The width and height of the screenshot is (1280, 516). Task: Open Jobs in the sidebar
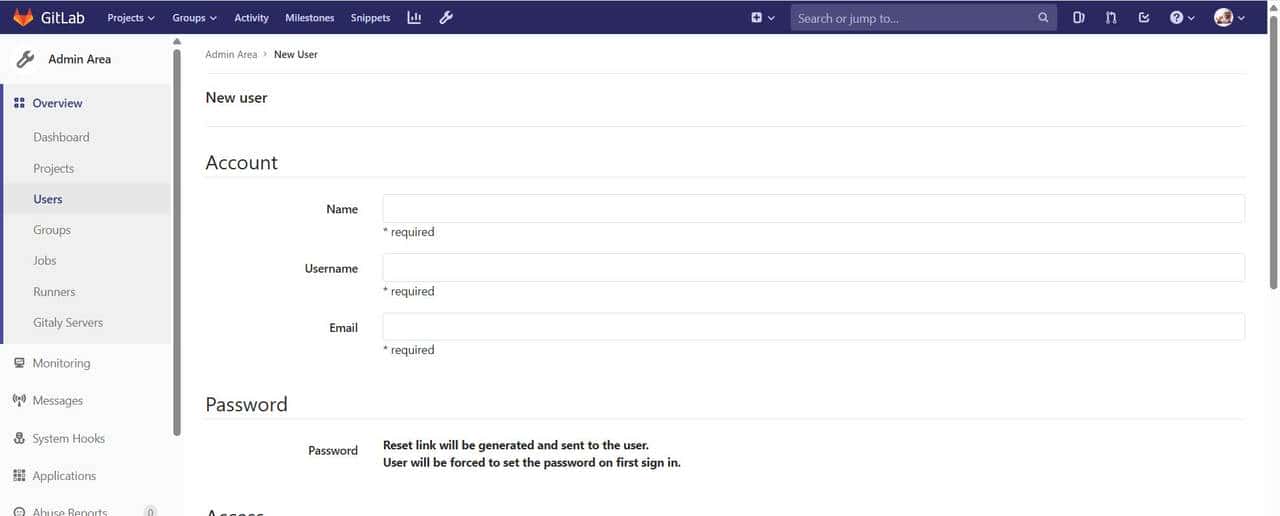[45, 260]
